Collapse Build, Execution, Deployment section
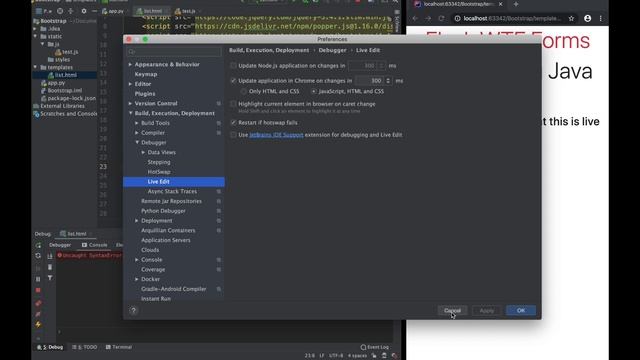This screenshot has width=640, height=360. tap(130, 113)
